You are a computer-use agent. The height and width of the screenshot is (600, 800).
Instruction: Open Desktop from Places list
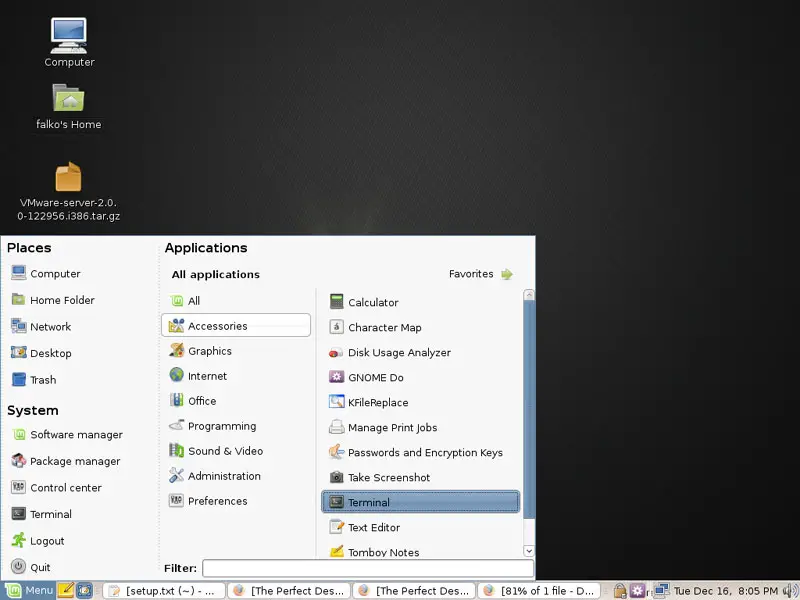tap(41, 353)
